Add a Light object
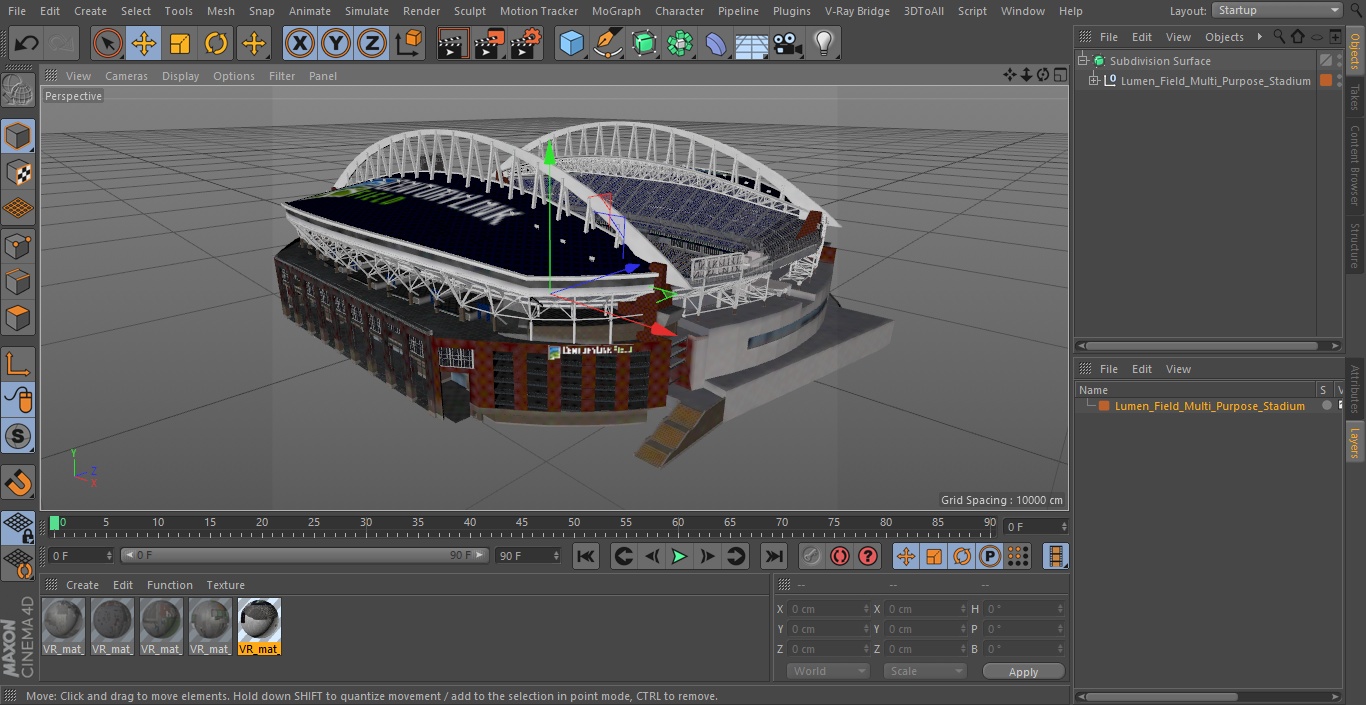This screenshot has height=705, width=1366. coord(824,43)
